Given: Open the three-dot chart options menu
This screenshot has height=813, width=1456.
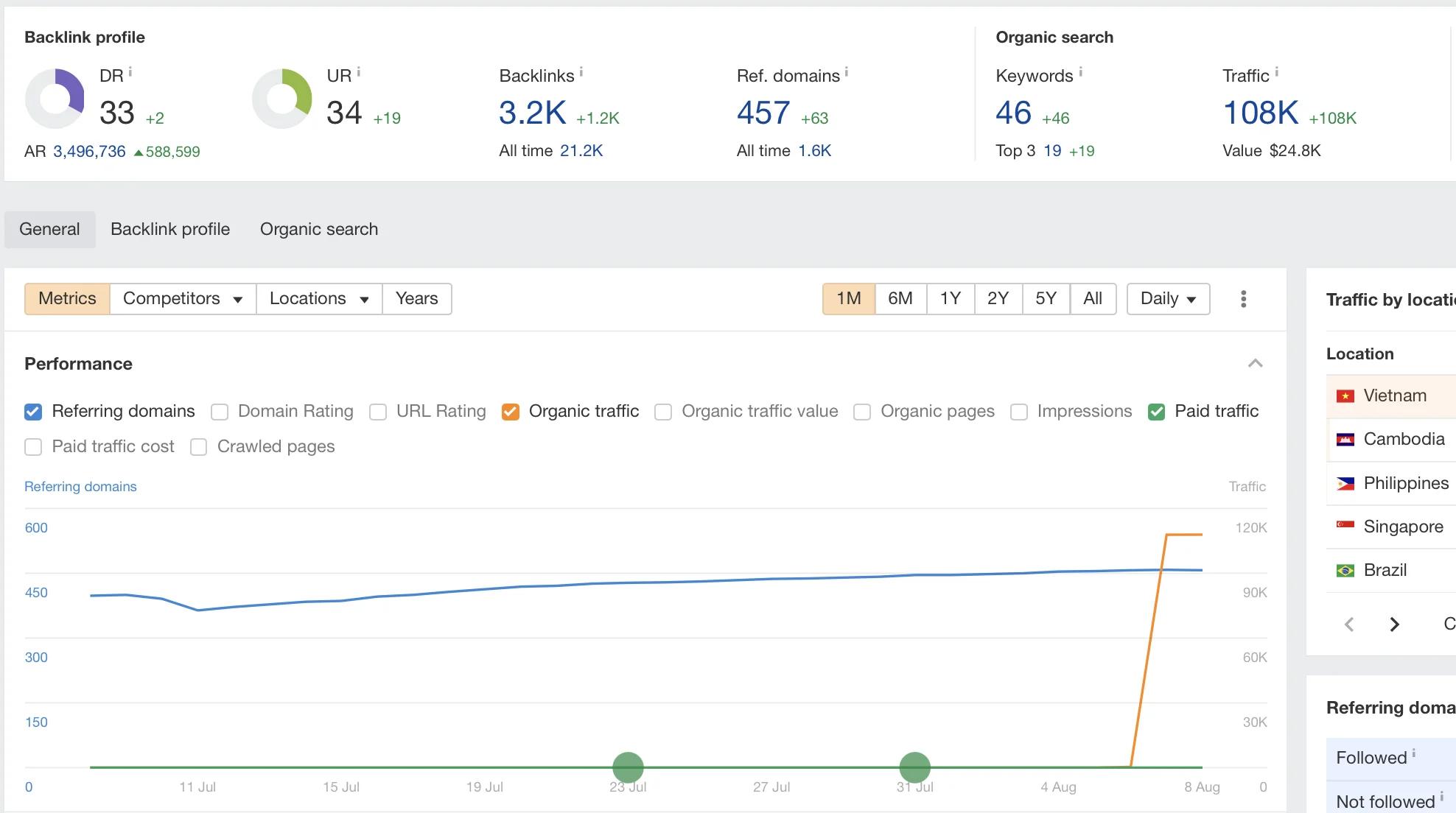Looking at the screenshot, I should (1244, 299).
